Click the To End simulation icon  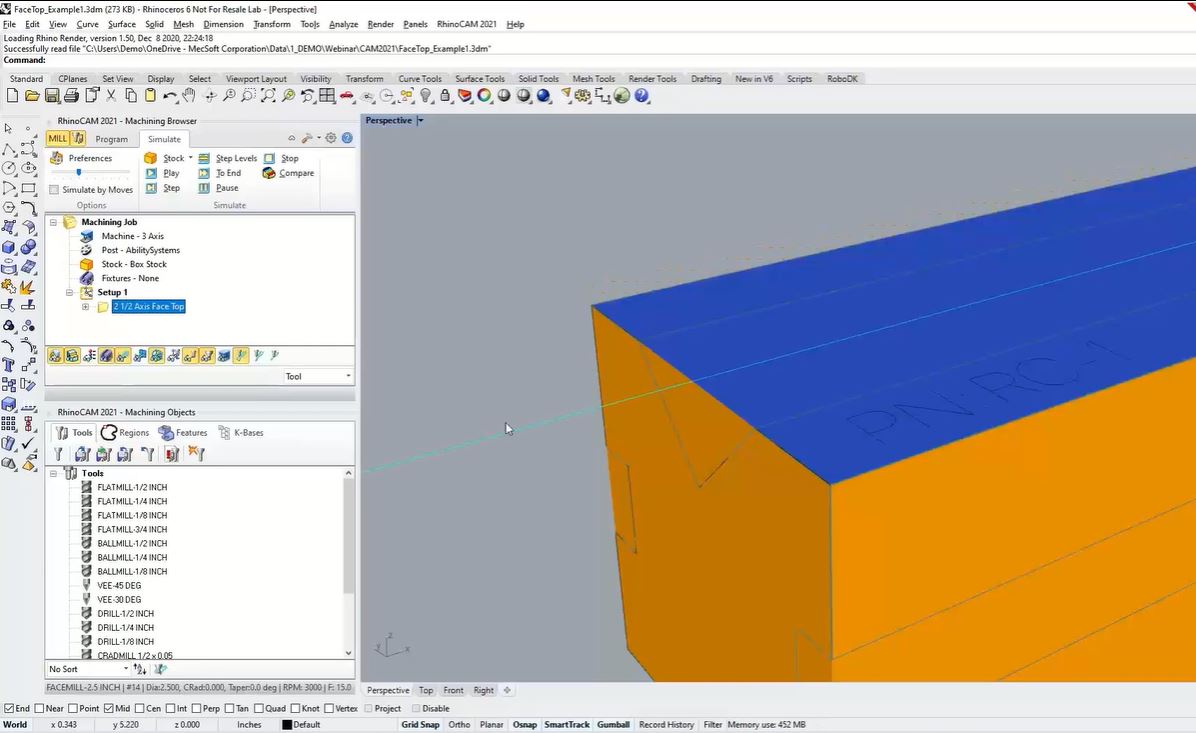(x=203, y=173)
